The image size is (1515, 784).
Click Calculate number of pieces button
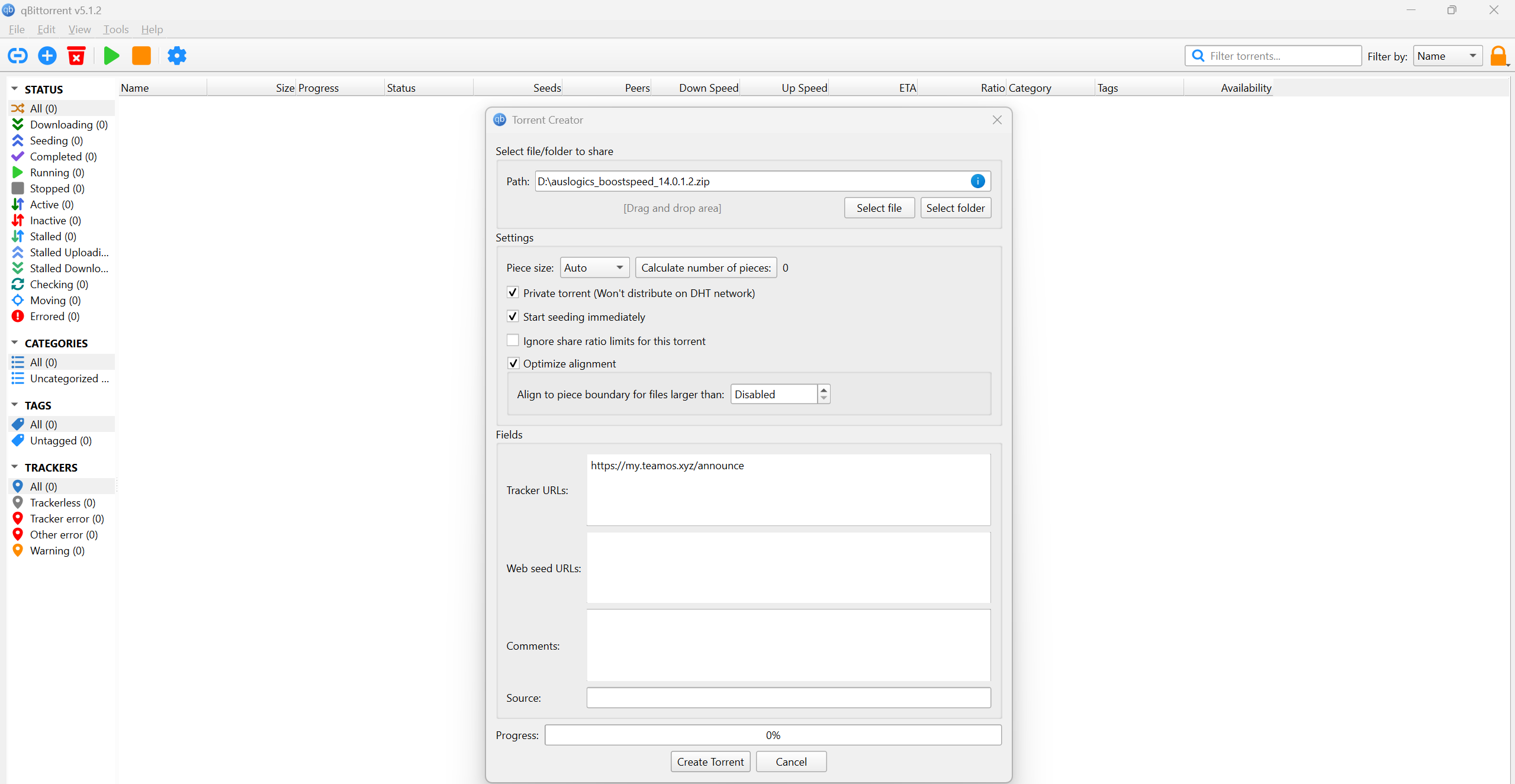tap(706, 267)
